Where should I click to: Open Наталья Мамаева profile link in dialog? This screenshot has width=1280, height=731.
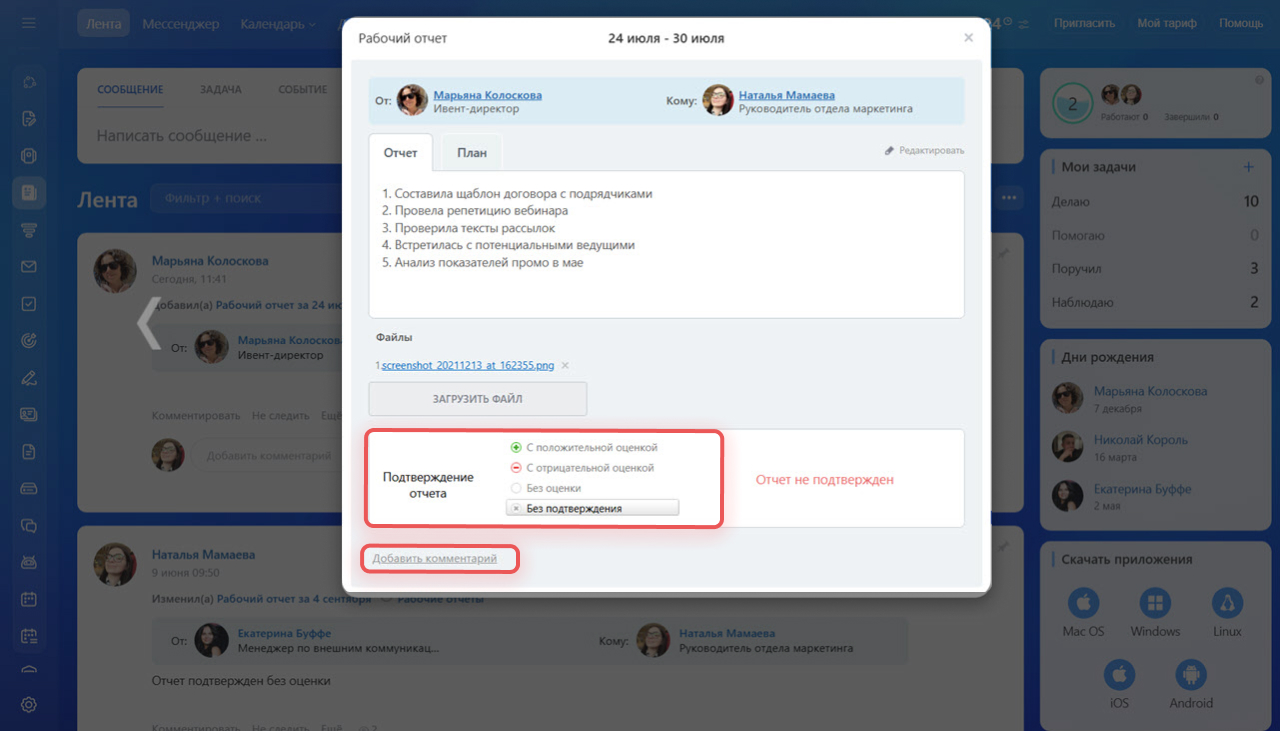[x=787, y=95]
